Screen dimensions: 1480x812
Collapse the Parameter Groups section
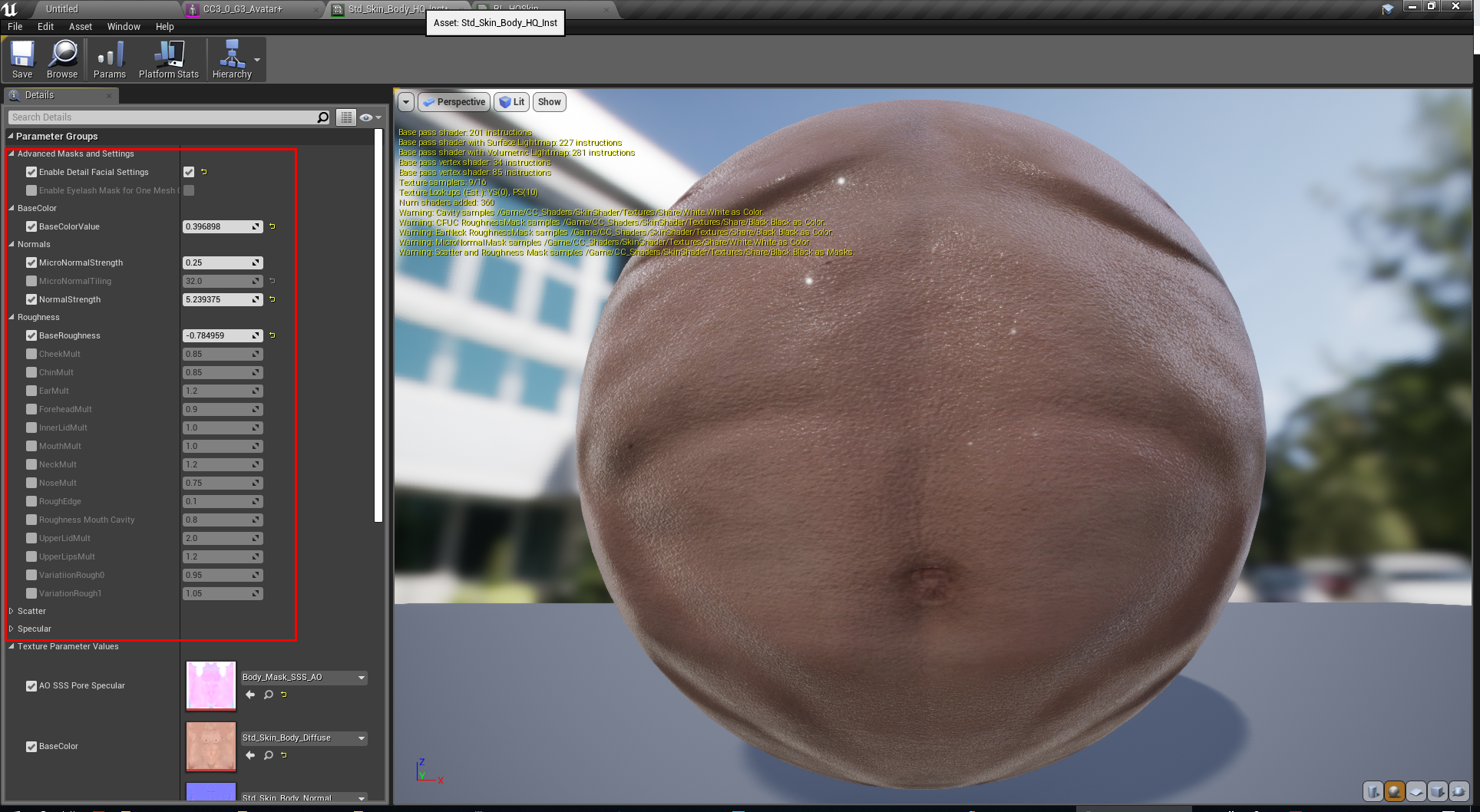coord(11,136)
